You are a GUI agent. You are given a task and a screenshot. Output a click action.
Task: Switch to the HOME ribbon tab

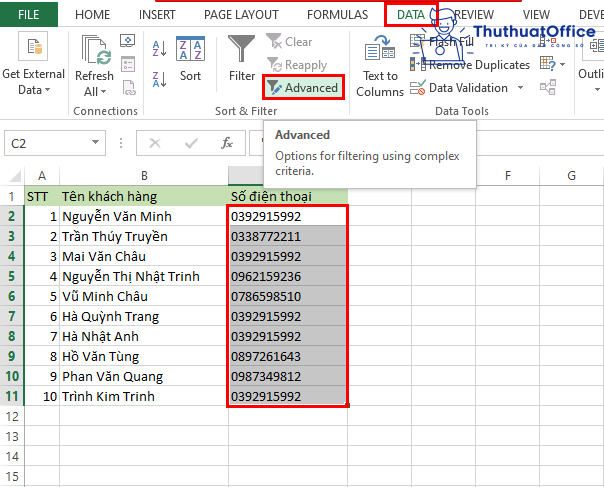(x=92, y=15)
